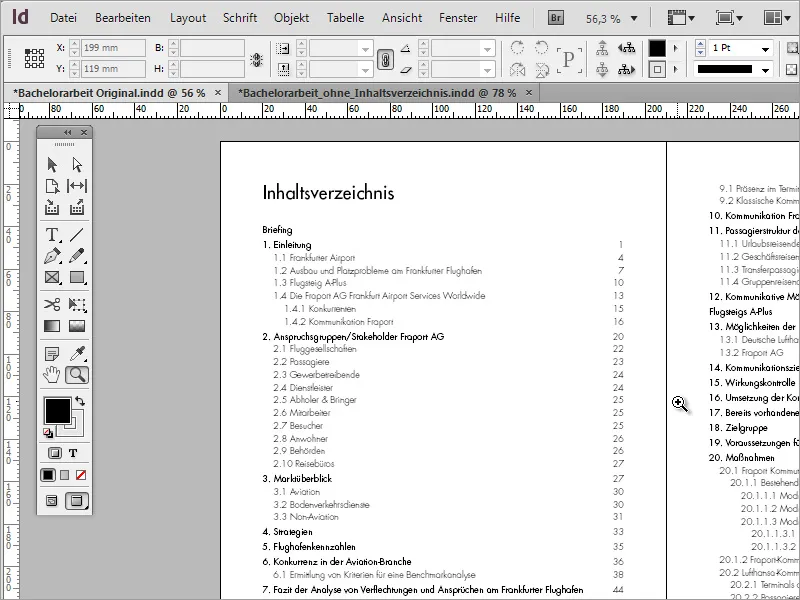This screenshot has height=600, width=800.
Task: Select the Free Transform tool
Action: pos(77,305)
